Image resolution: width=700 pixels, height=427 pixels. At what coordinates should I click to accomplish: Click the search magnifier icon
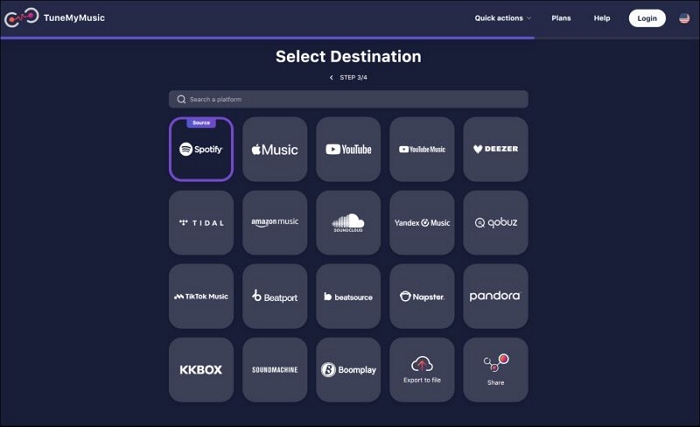click(181, 99)
